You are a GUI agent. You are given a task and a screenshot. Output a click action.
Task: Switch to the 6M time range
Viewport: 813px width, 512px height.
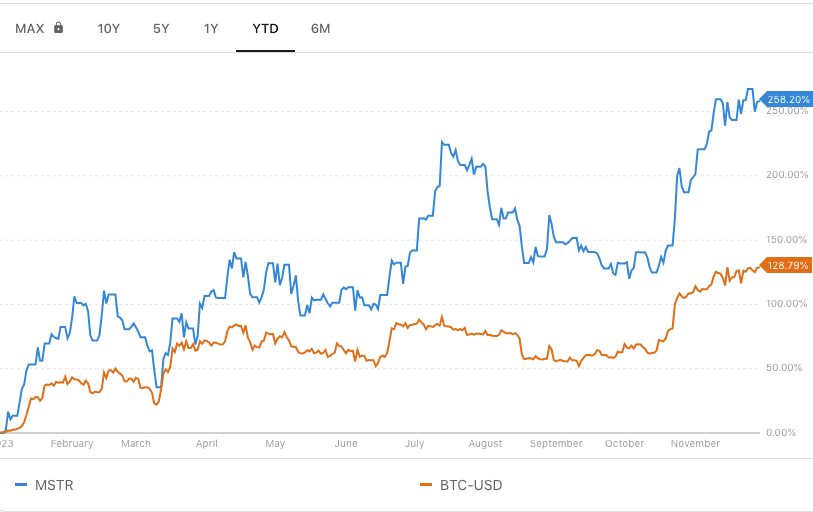(x=320, y=29)
